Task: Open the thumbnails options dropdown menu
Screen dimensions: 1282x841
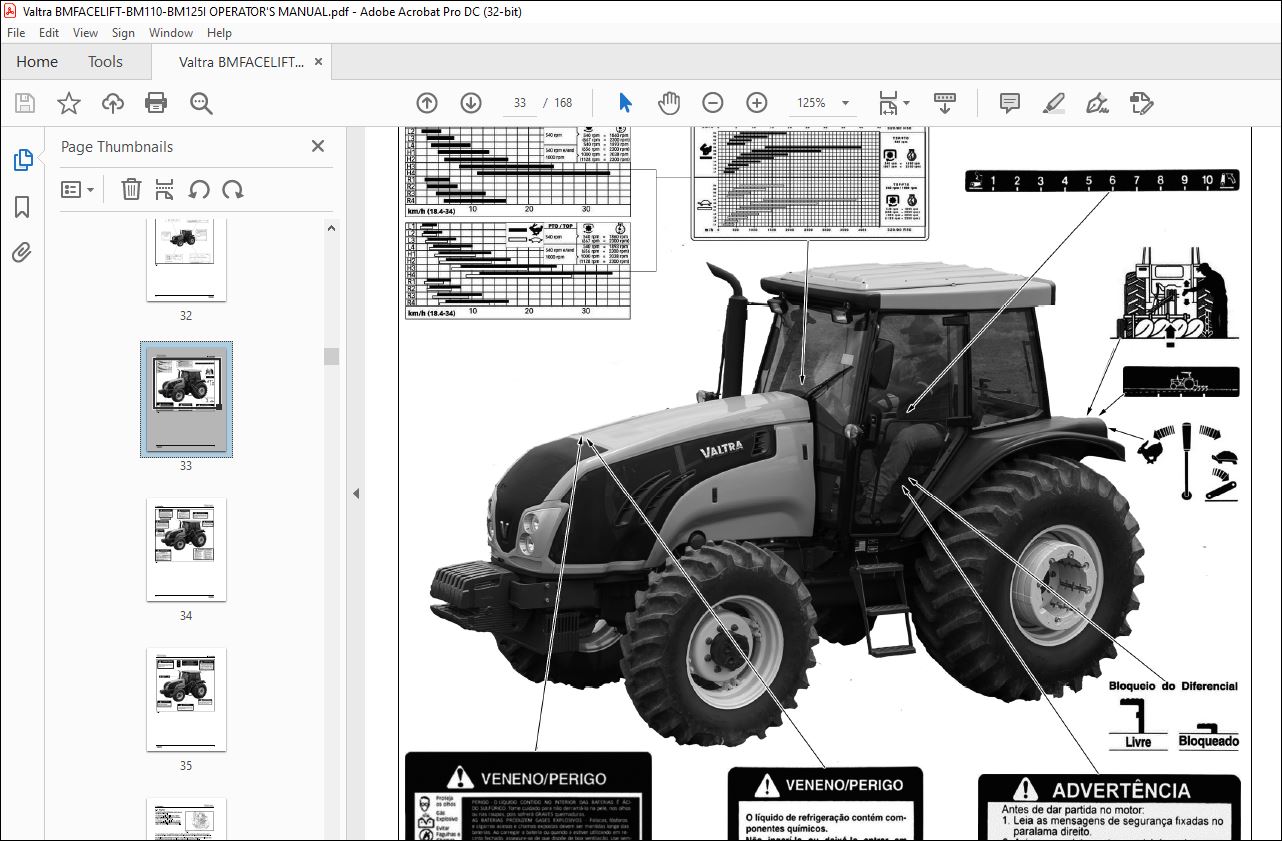Action: click(x=77, y=189)
